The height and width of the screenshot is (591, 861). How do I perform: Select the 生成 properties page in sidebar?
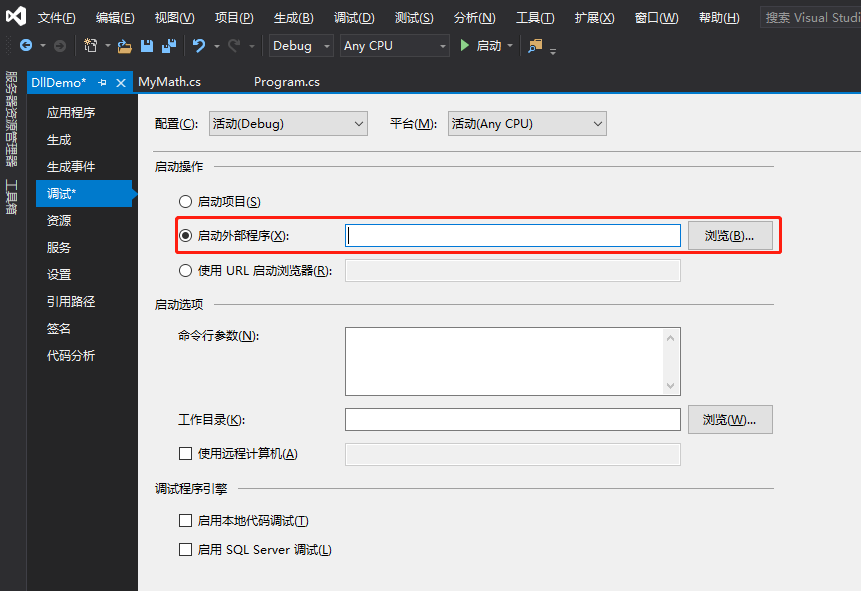(59, 140)
